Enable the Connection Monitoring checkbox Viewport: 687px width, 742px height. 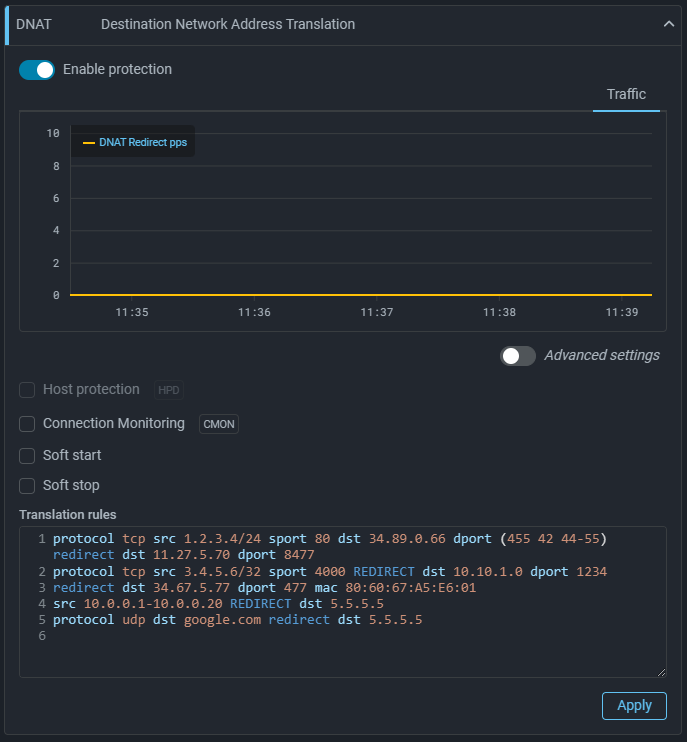[x=27, y=424]
